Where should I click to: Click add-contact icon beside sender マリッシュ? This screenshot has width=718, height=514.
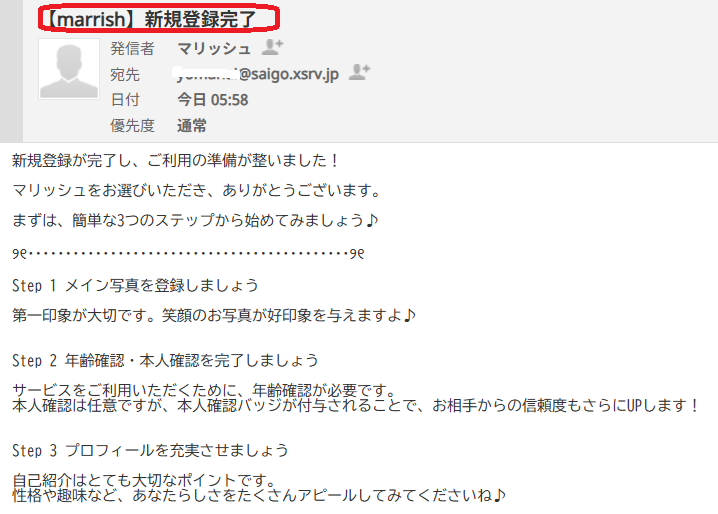pos(272,47)
